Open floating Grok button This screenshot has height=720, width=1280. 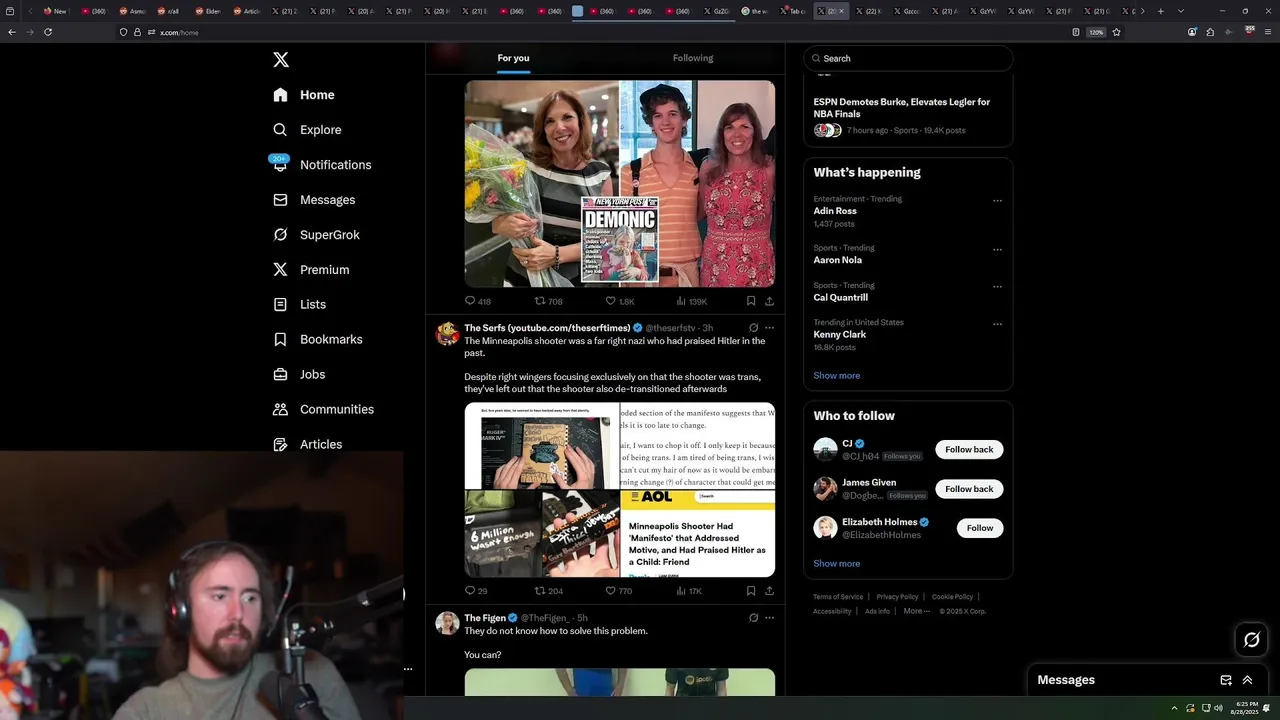click(x=1251, y=640)
